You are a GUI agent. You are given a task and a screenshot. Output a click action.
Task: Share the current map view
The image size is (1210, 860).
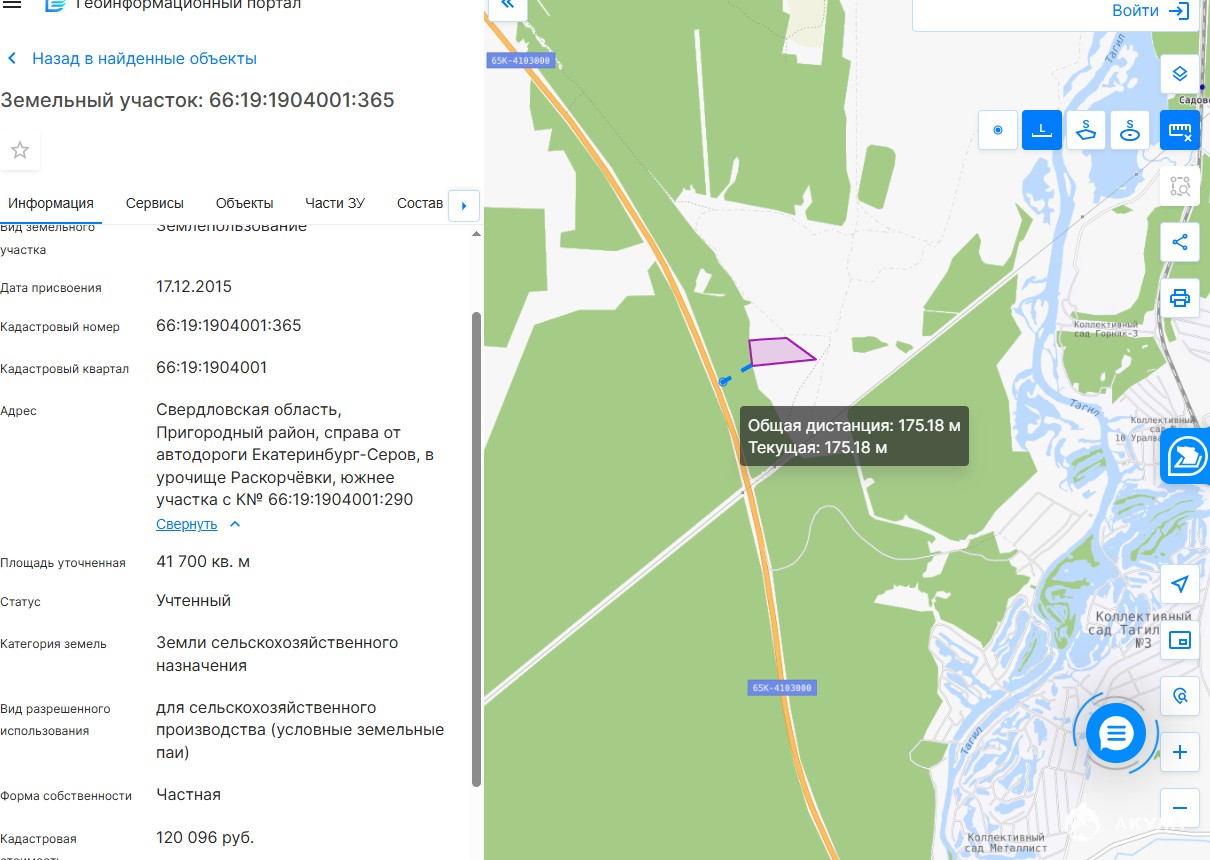[1180, 242]
